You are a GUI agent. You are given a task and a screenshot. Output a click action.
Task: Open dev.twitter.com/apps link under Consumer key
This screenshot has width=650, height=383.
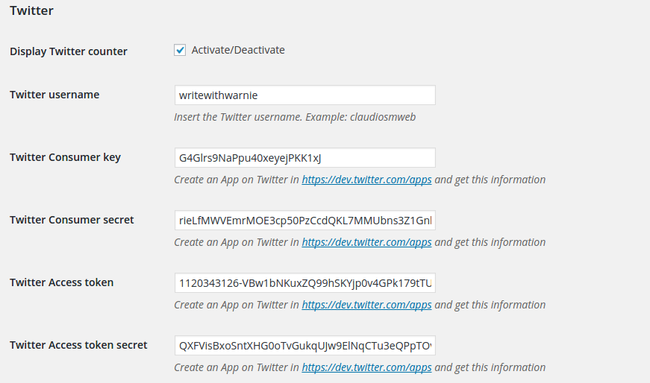coord(366,180)
